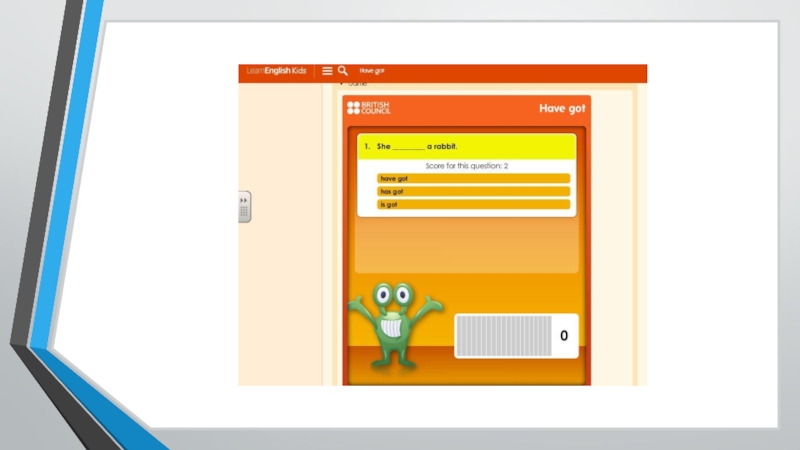This screenshot has width=800, height=450.
Task: Click the 'Game' bullet item above panel
Action: 356,85
